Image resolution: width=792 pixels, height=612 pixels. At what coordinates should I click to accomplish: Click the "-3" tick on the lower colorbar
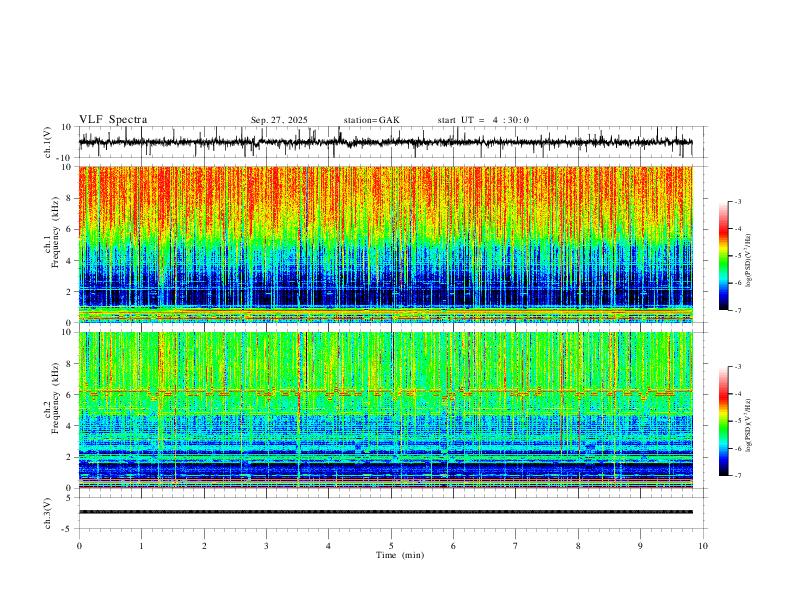coord(737,367)
